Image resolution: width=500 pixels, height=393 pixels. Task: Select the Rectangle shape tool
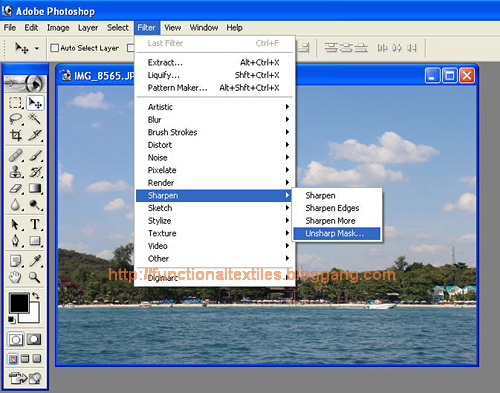(35, 241)
